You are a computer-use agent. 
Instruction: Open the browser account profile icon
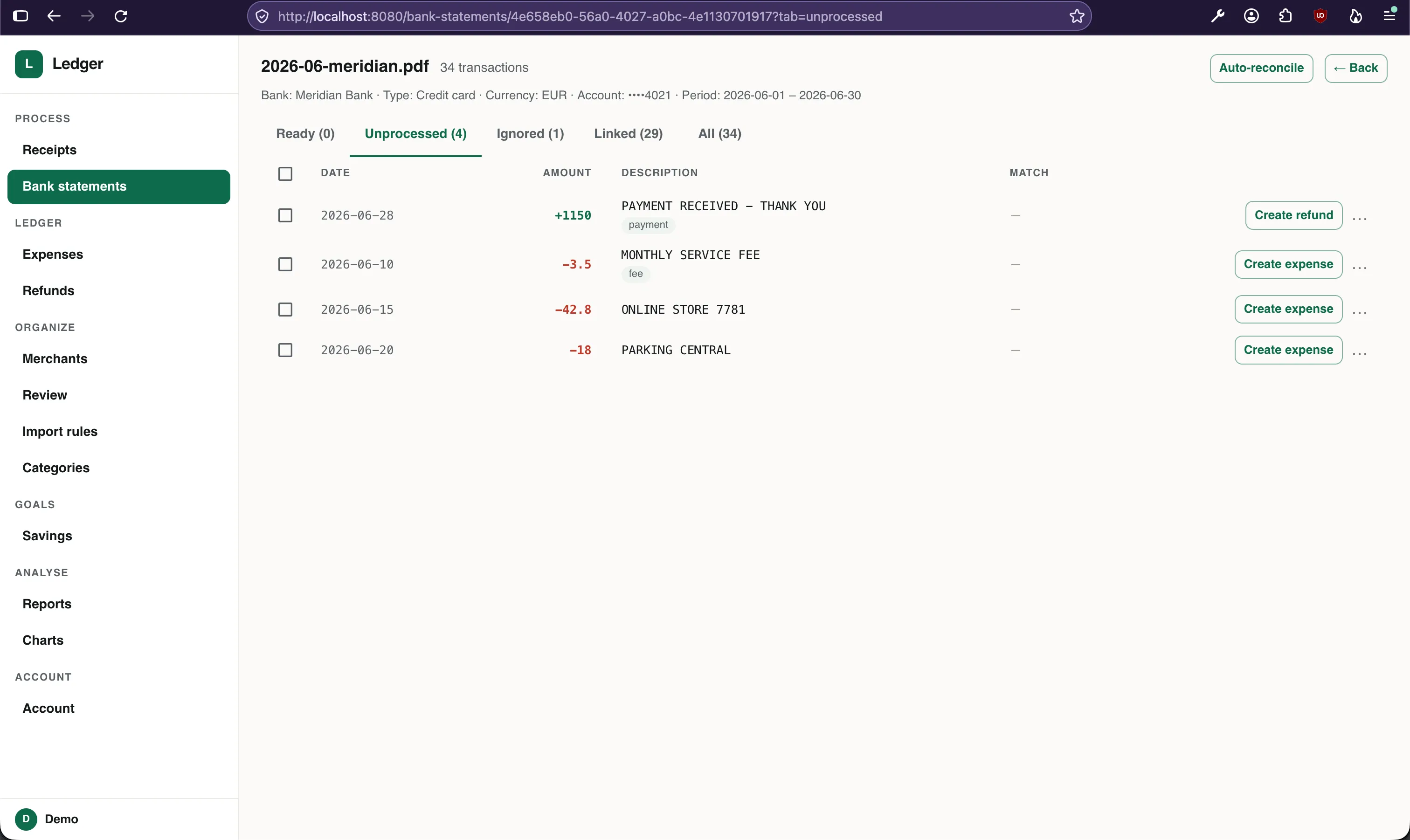1251,16
